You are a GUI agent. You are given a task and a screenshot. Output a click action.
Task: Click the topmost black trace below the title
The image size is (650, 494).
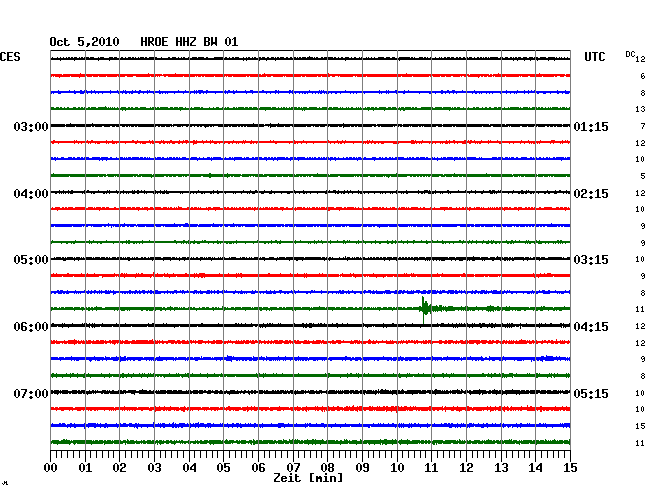point(310,59)
